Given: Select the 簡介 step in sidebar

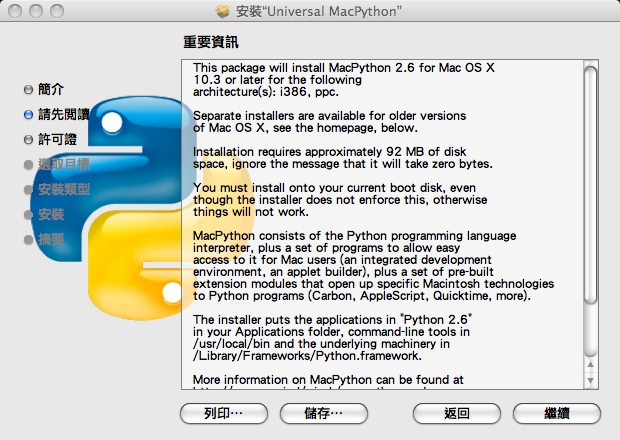Looking at the screenshot, I should pos(51,89).
